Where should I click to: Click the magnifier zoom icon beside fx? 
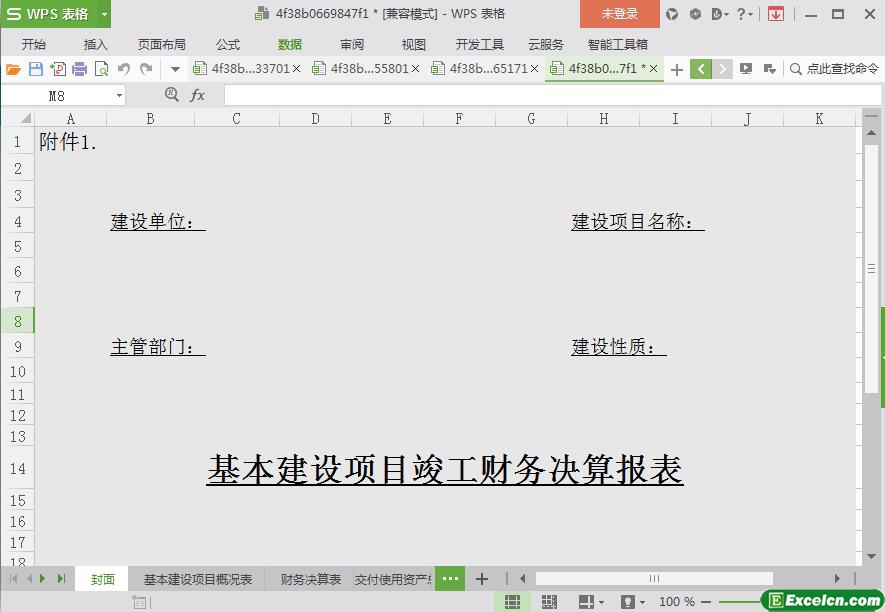tap(172, 94)
